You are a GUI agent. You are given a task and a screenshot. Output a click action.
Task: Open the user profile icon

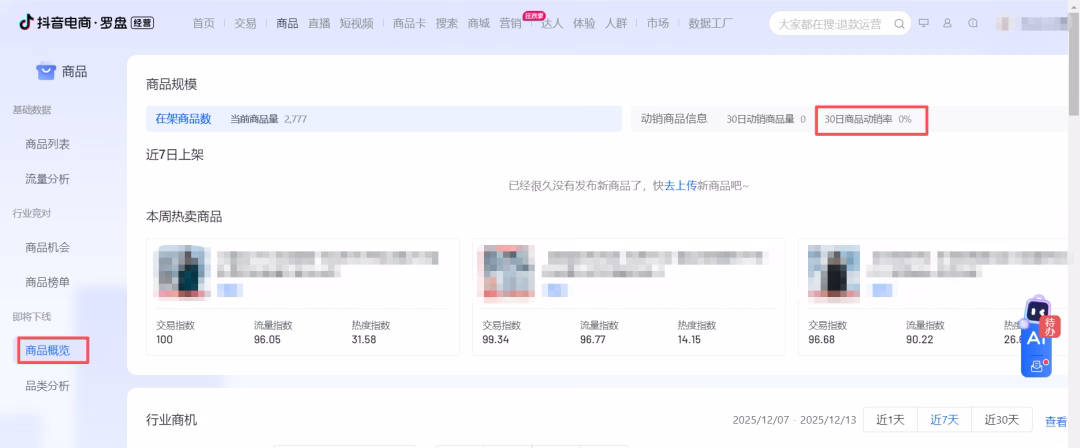pos(947,23)
